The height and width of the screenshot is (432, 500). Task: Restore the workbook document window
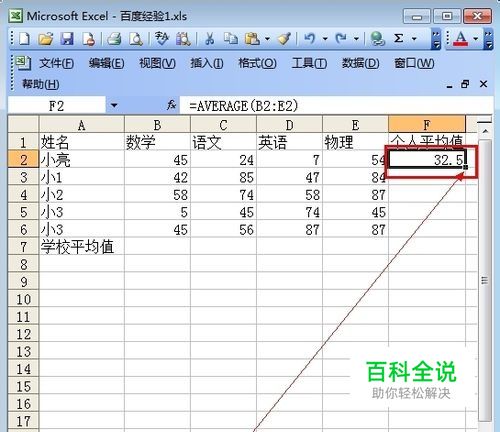[465, 84]
